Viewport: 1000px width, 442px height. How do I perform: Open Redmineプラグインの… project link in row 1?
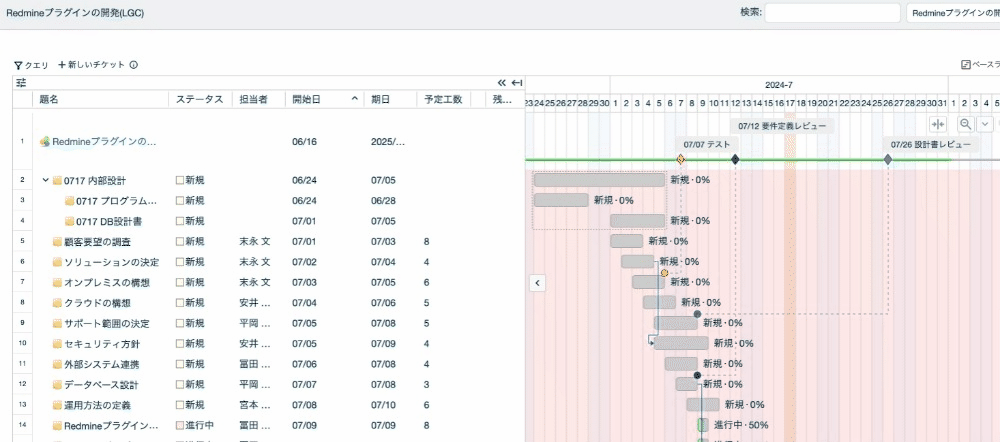tap(104, 142)
